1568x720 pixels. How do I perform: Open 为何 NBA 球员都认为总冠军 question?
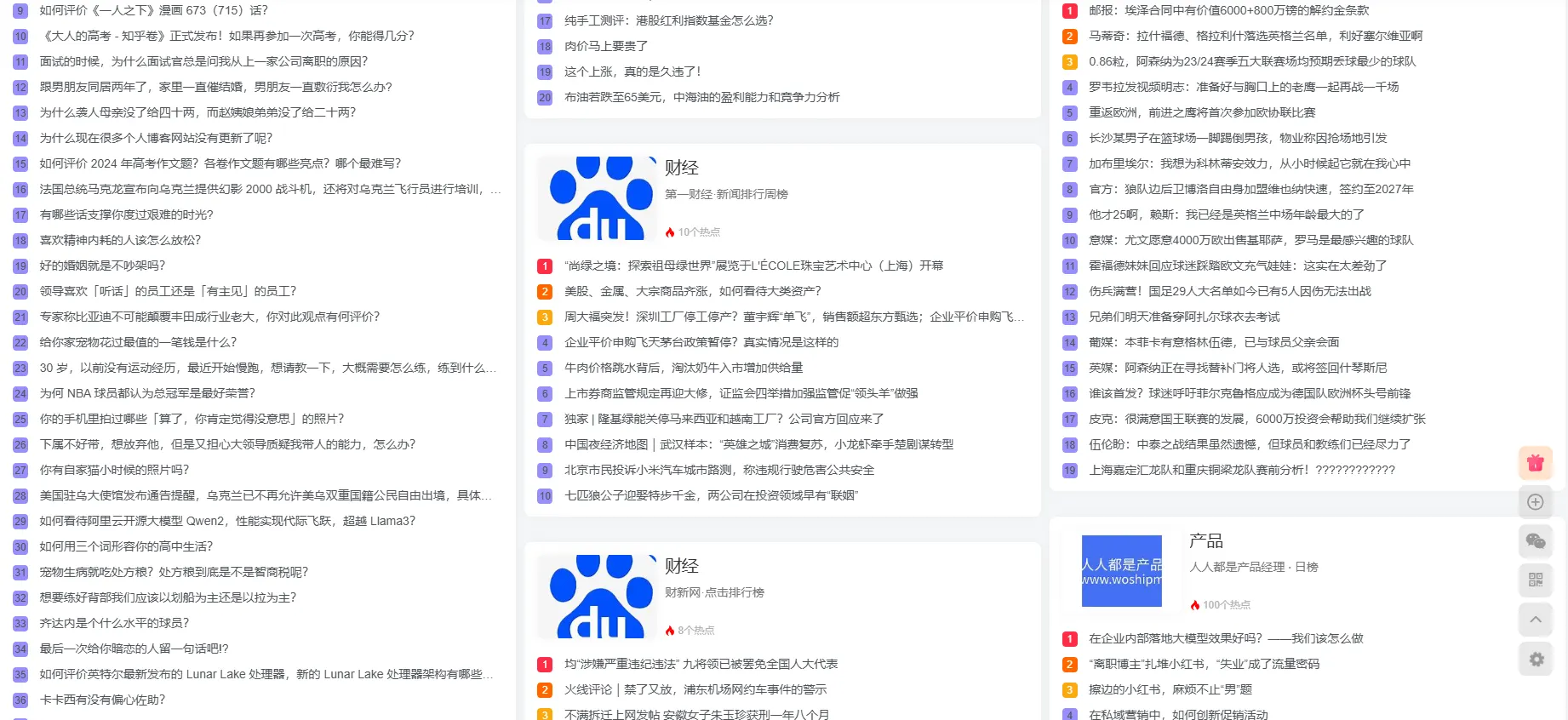pos(147,393)
